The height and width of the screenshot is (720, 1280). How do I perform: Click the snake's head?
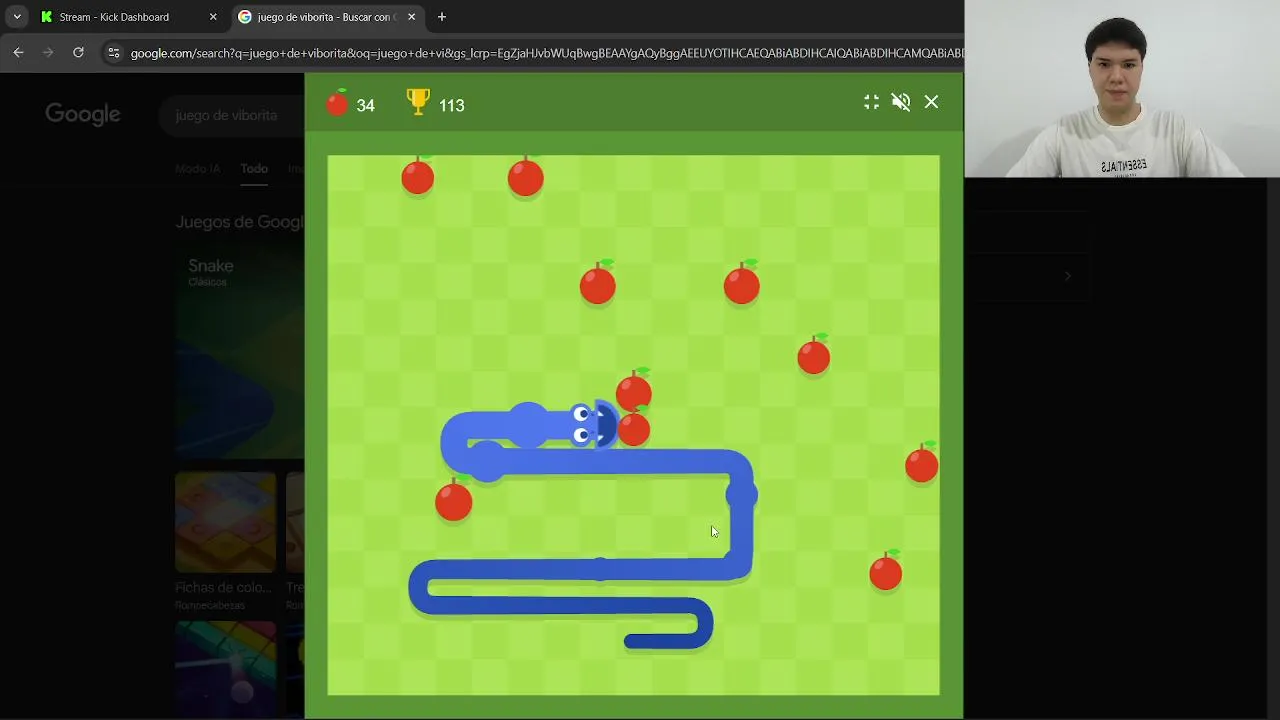pos(594,424)
